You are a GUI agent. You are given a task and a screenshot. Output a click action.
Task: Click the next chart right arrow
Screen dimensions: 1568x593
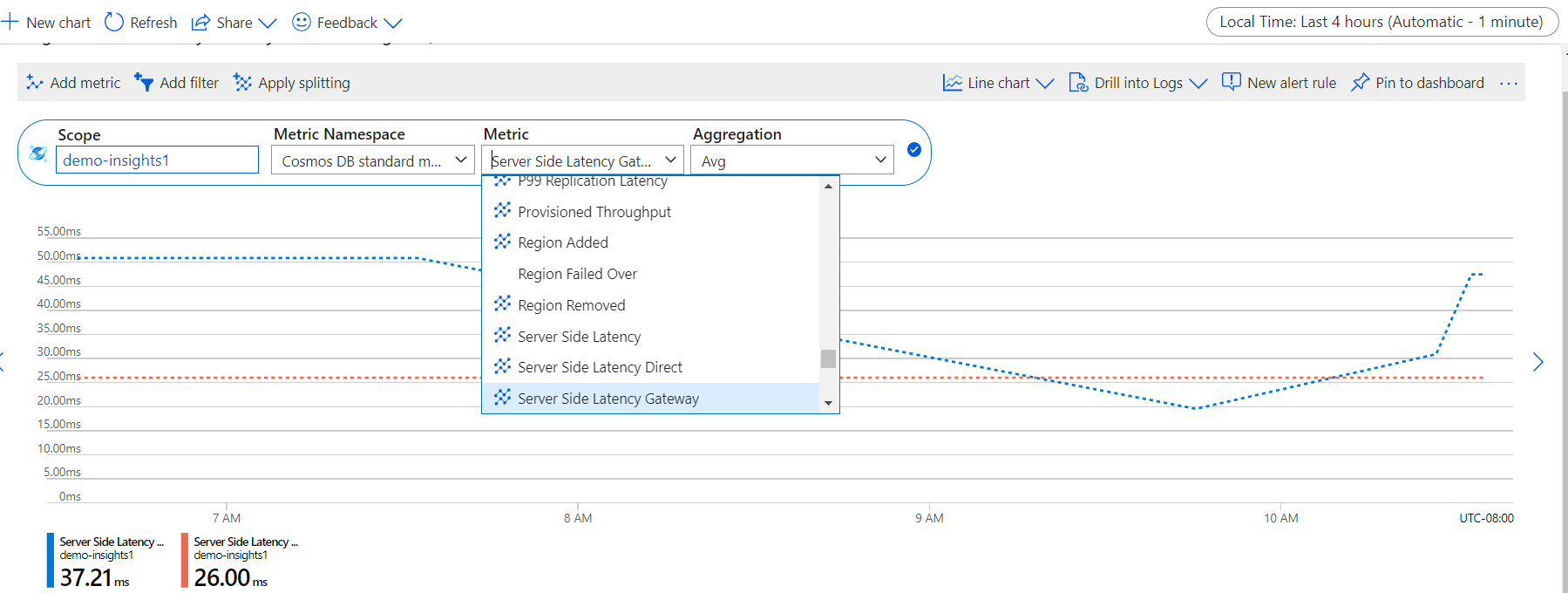tap(1538, 362)
